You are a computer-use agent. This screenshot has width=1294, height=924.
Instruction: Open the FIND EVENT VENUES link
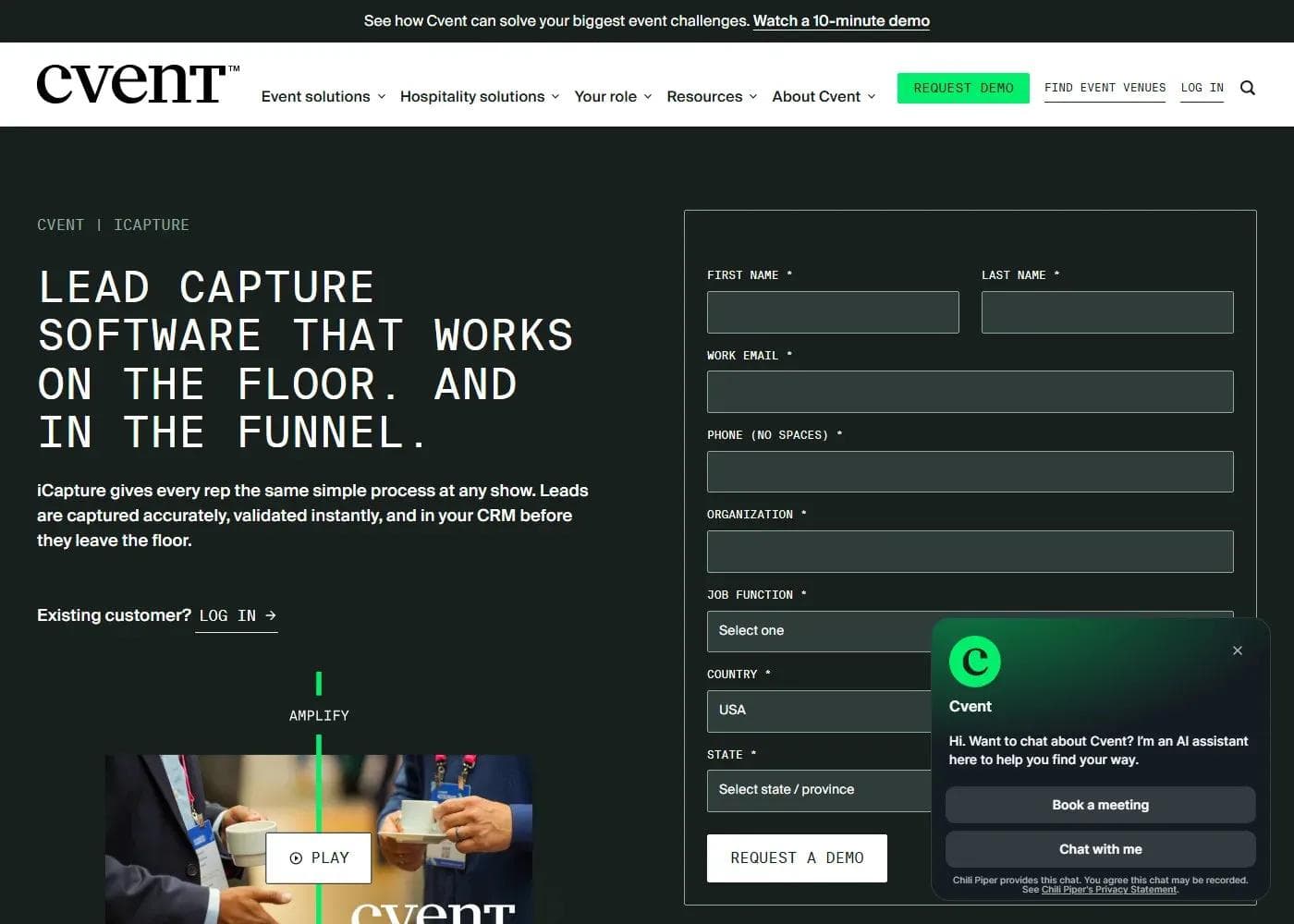click(1105, 88)
